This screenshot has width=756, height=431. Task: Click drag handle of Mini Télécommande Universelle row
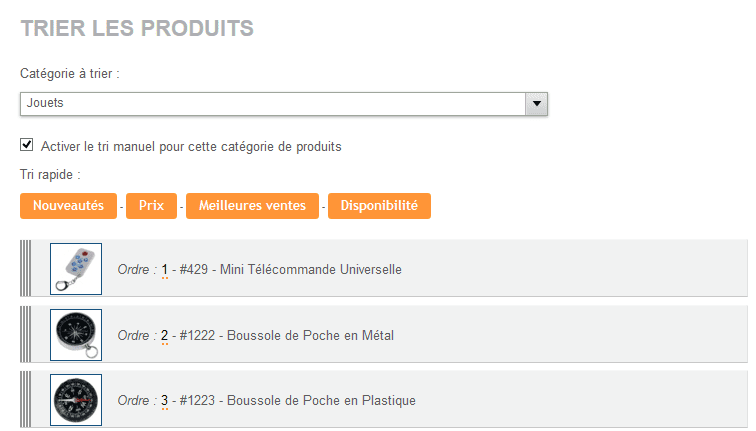point(26,268)
